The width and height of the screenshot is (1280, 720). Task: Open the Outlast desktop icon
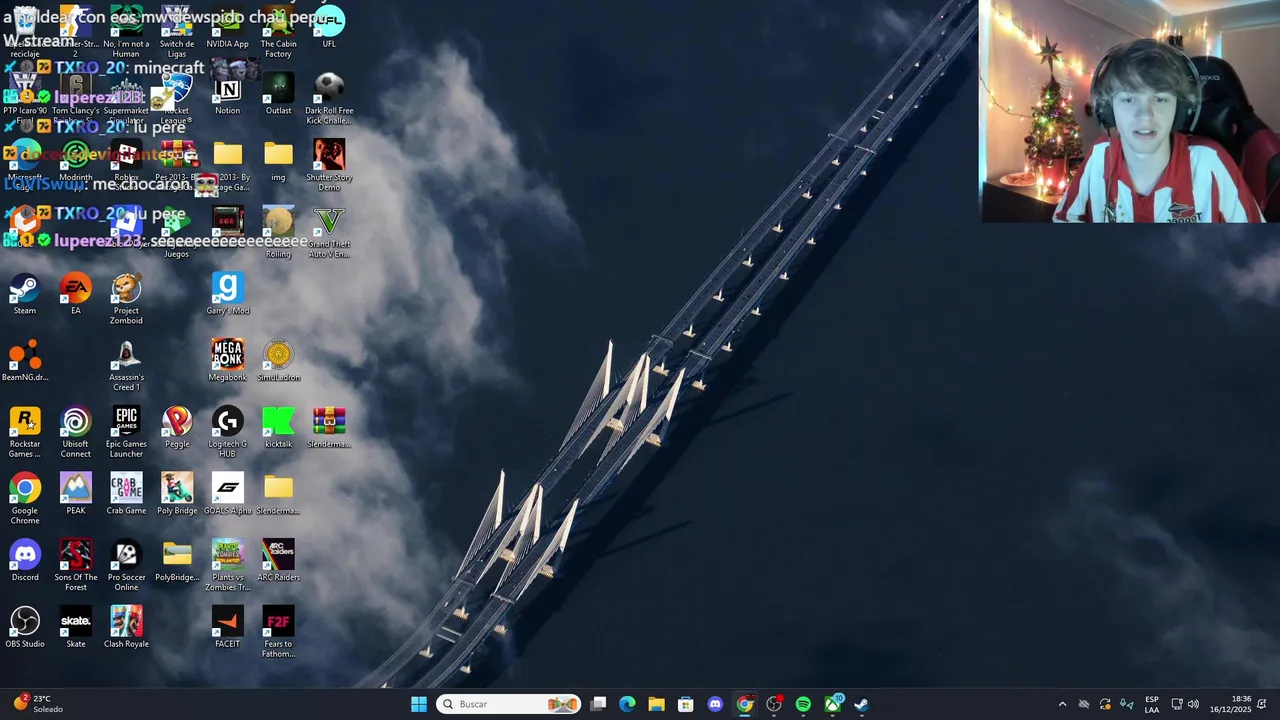coord(278,95)
